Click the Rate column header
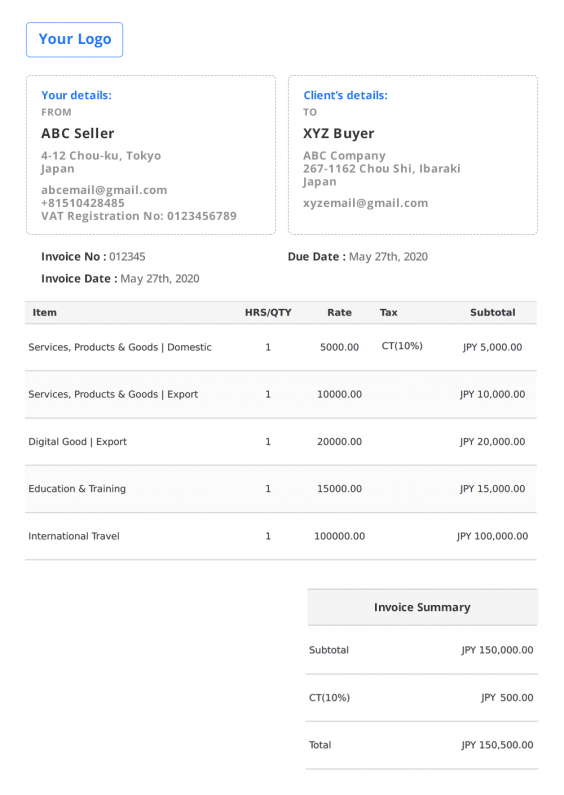This screenshot has width=564, height=795. 339,312
